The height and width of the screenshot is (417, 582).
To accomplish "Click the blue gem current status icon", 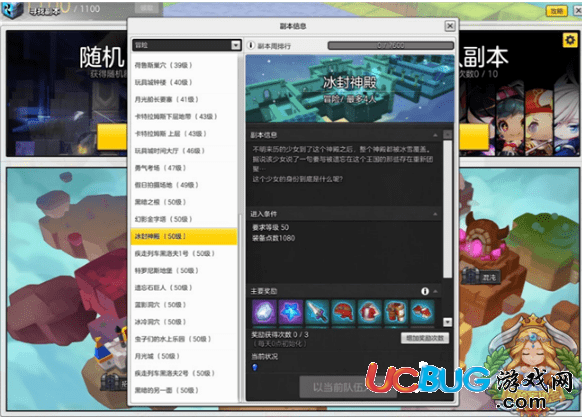I will (x=255, y=367).
